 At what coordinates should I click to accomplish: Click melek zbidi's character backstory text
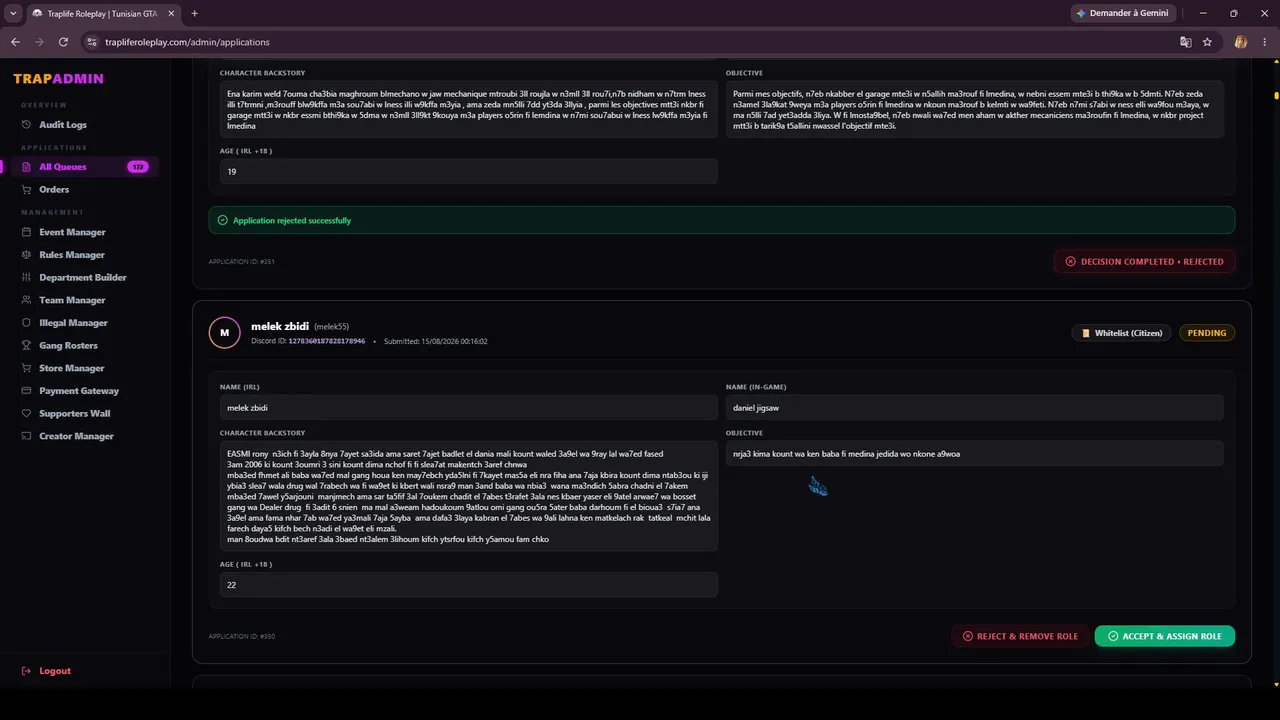pyautogui.click(x=469, y=496)
